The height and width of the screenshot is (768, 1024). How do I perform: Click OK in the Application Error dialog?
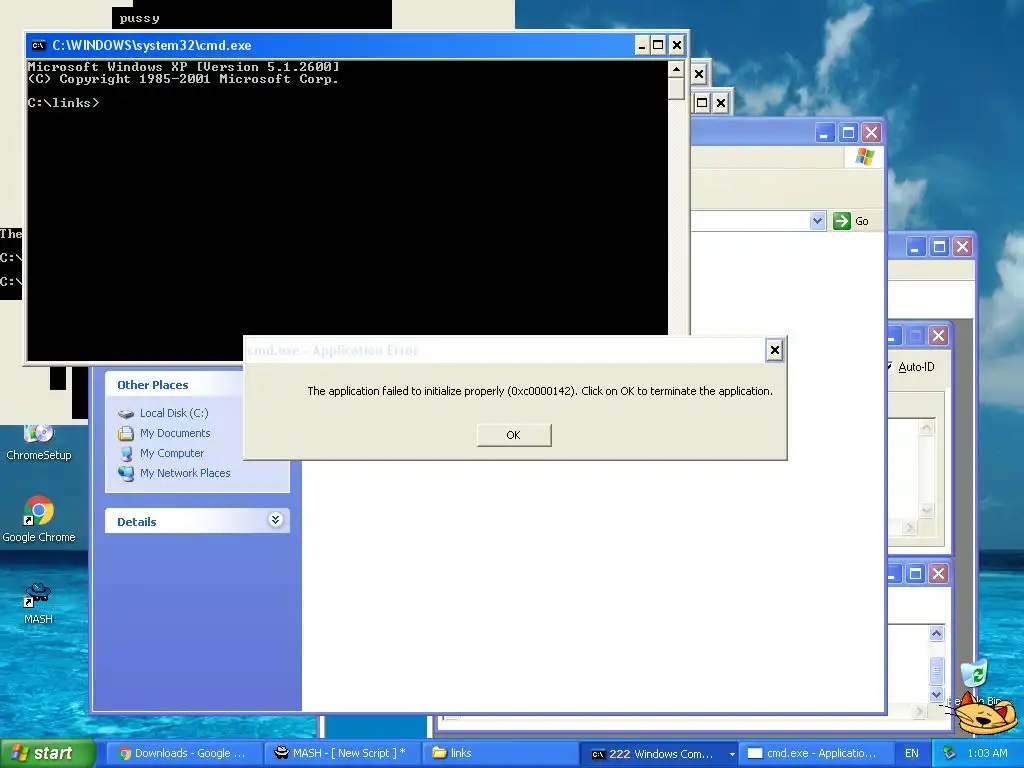(x=513, y=435)
